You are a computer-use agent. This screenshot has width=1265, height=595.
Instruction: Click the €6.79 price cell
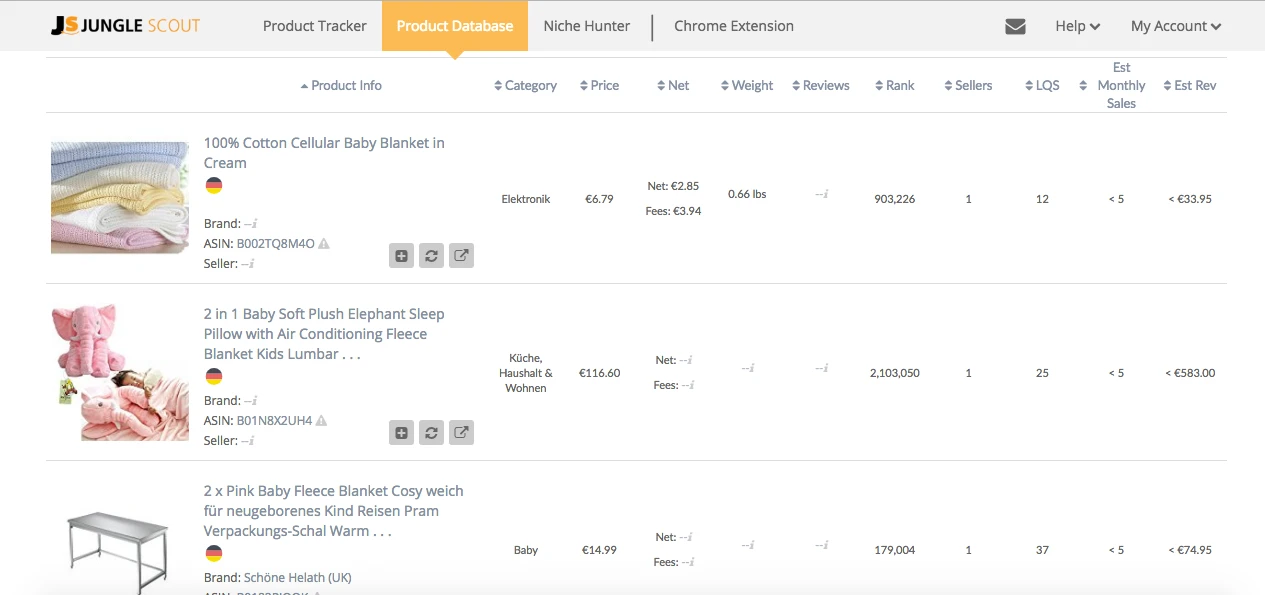click(599, 199)
